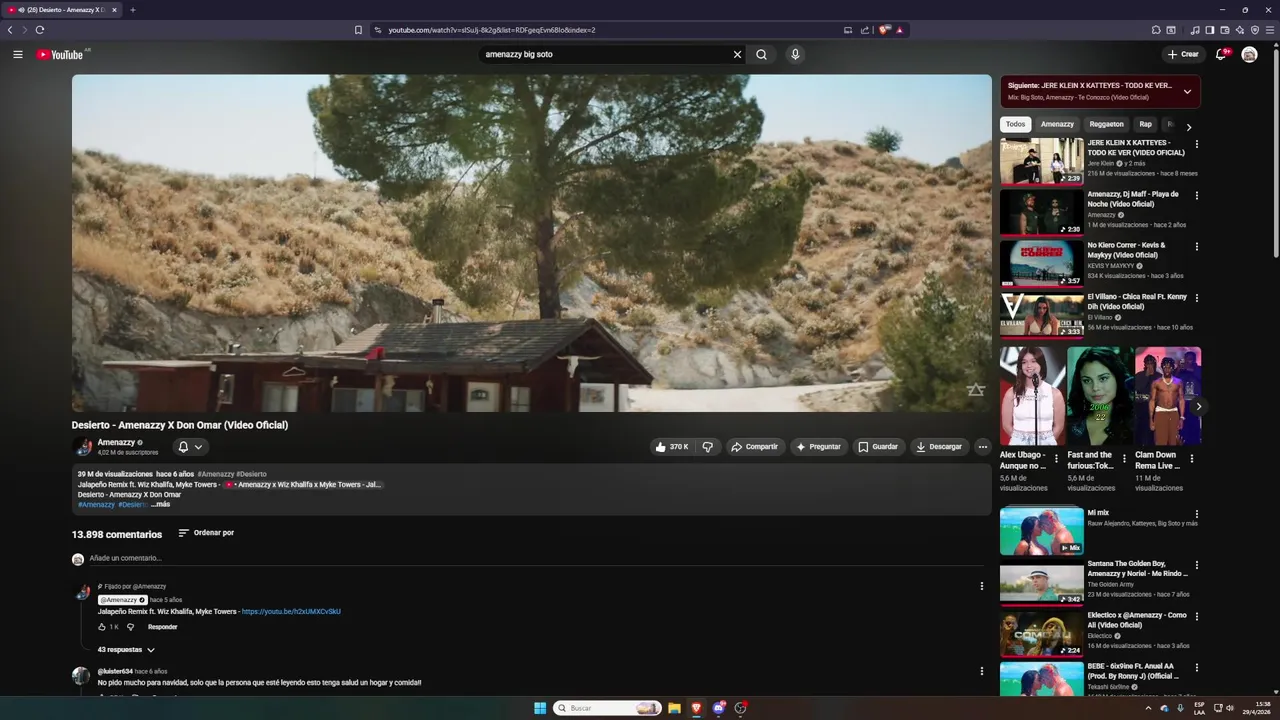Clear the search box with X
The height and width of the screenshot is (720, 1280).
[737, 55]
